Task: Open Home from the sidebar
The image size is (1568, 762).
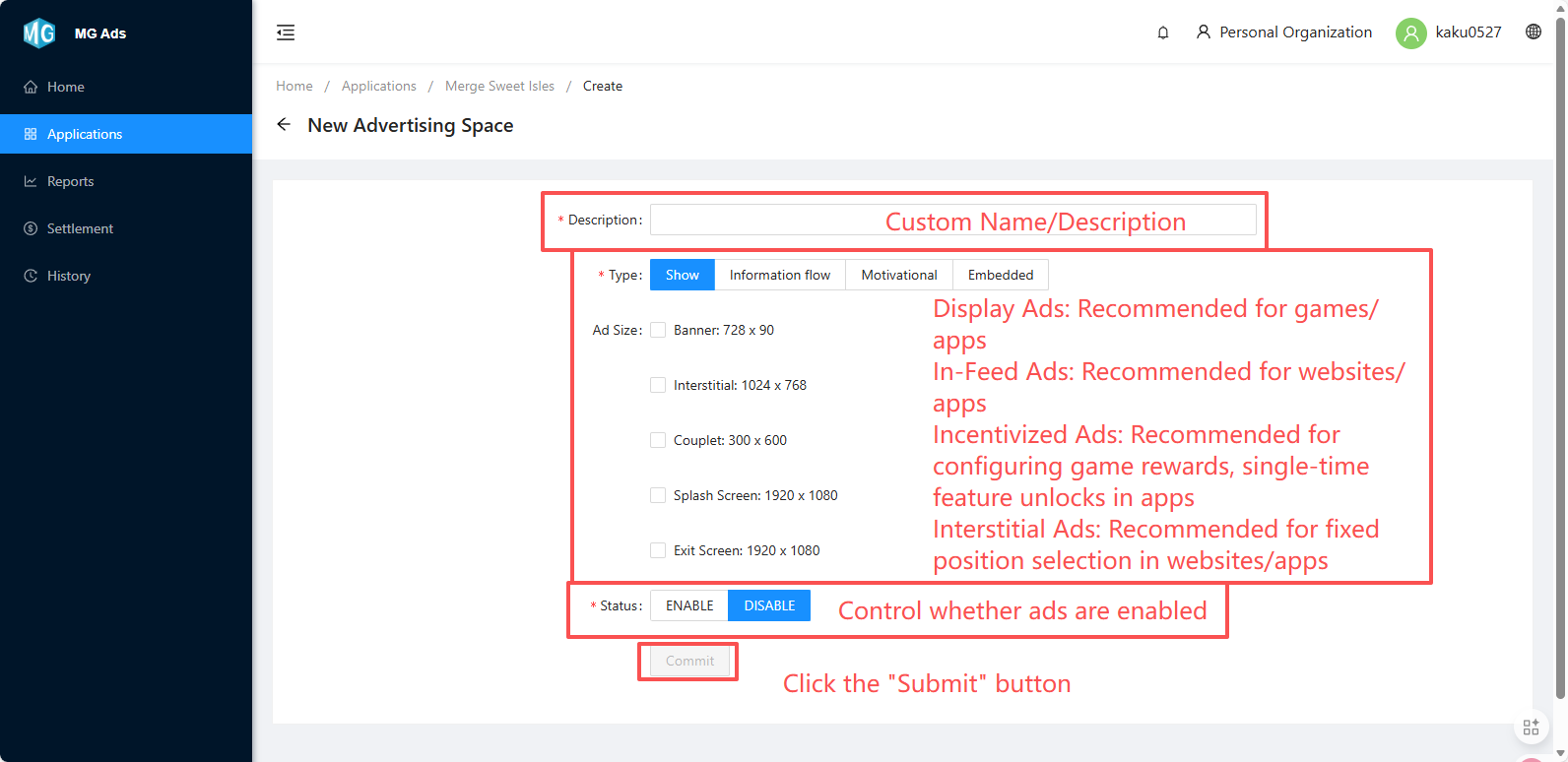Action: click(65, 87)
